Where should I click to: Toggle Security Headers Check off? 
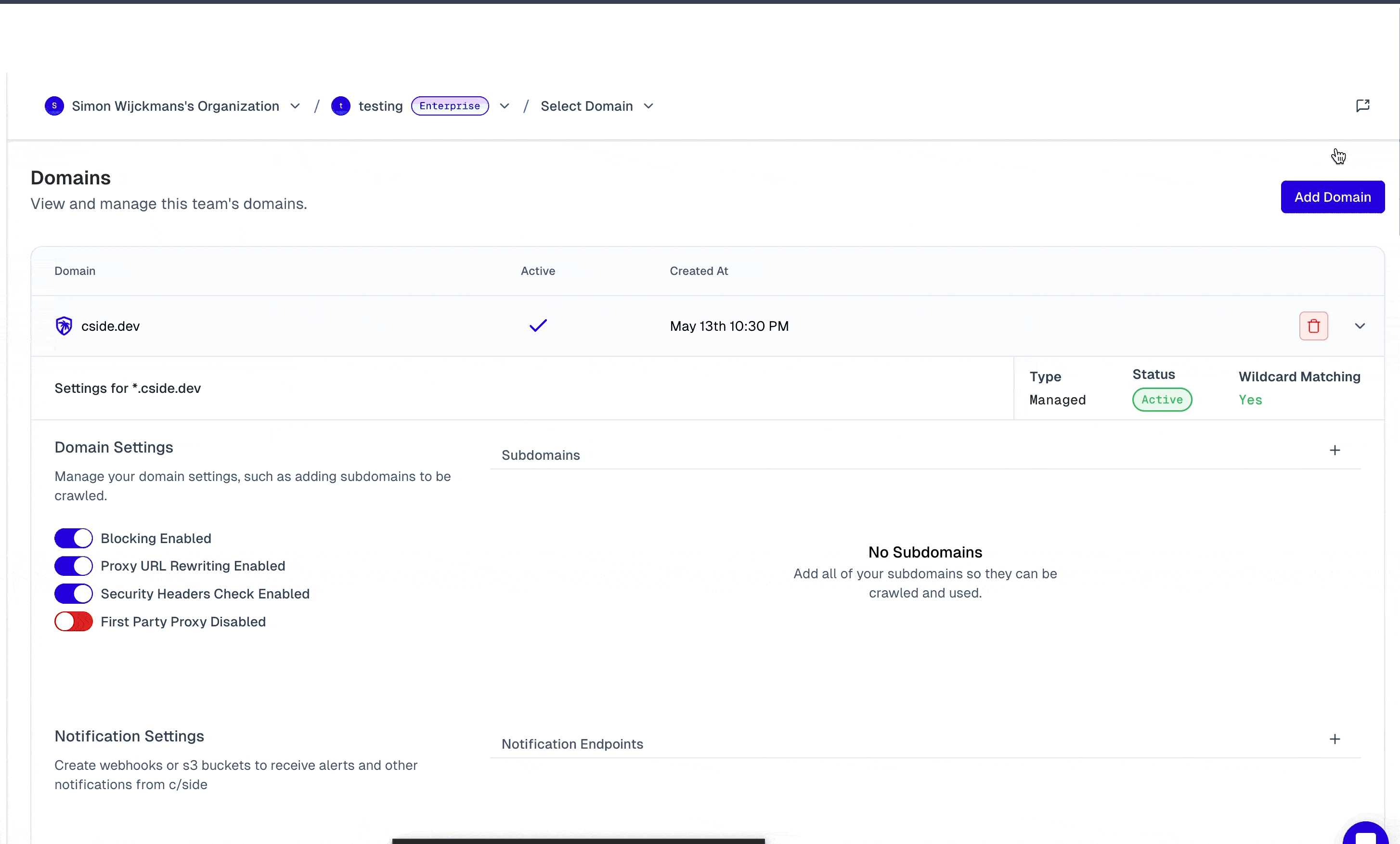[73, 593]
